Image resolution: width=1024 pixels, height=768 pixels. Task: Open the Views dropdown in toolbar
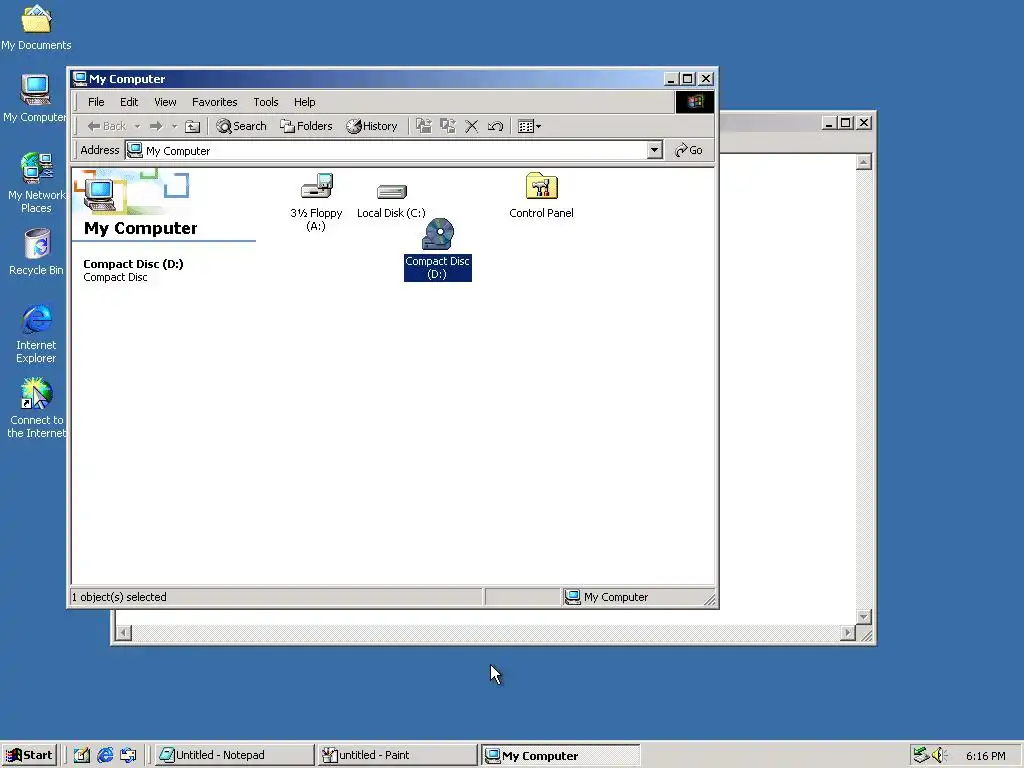529,126
